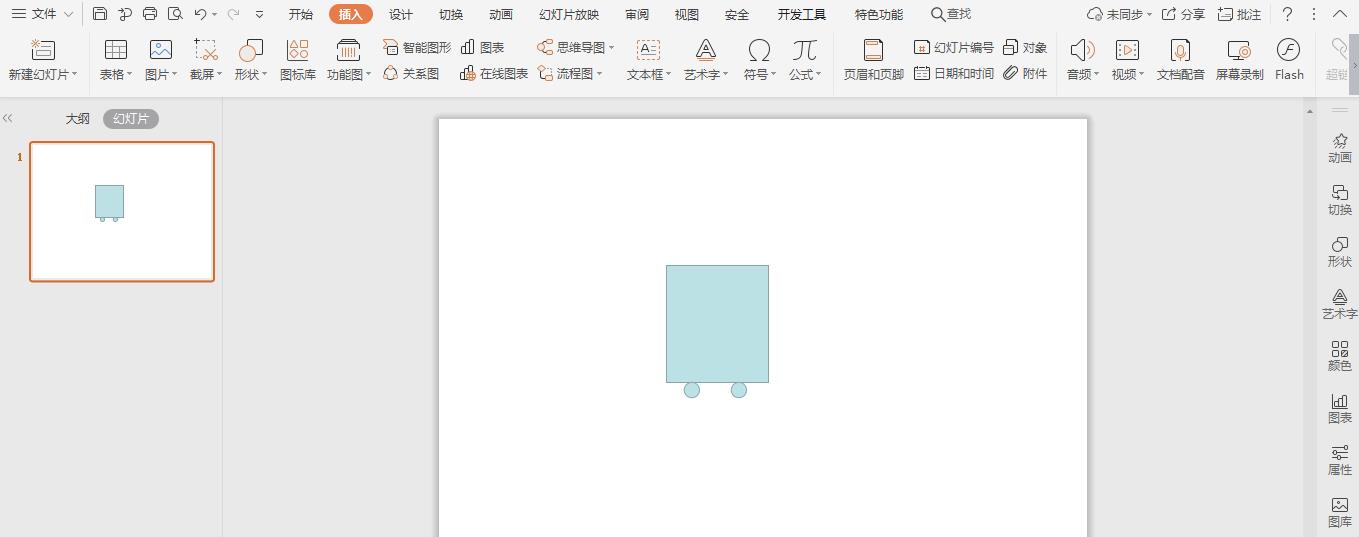This screenshot has width=1359, height=537.
Task: Switch to the Home (开始) tab
Action: tap(300, 14)
